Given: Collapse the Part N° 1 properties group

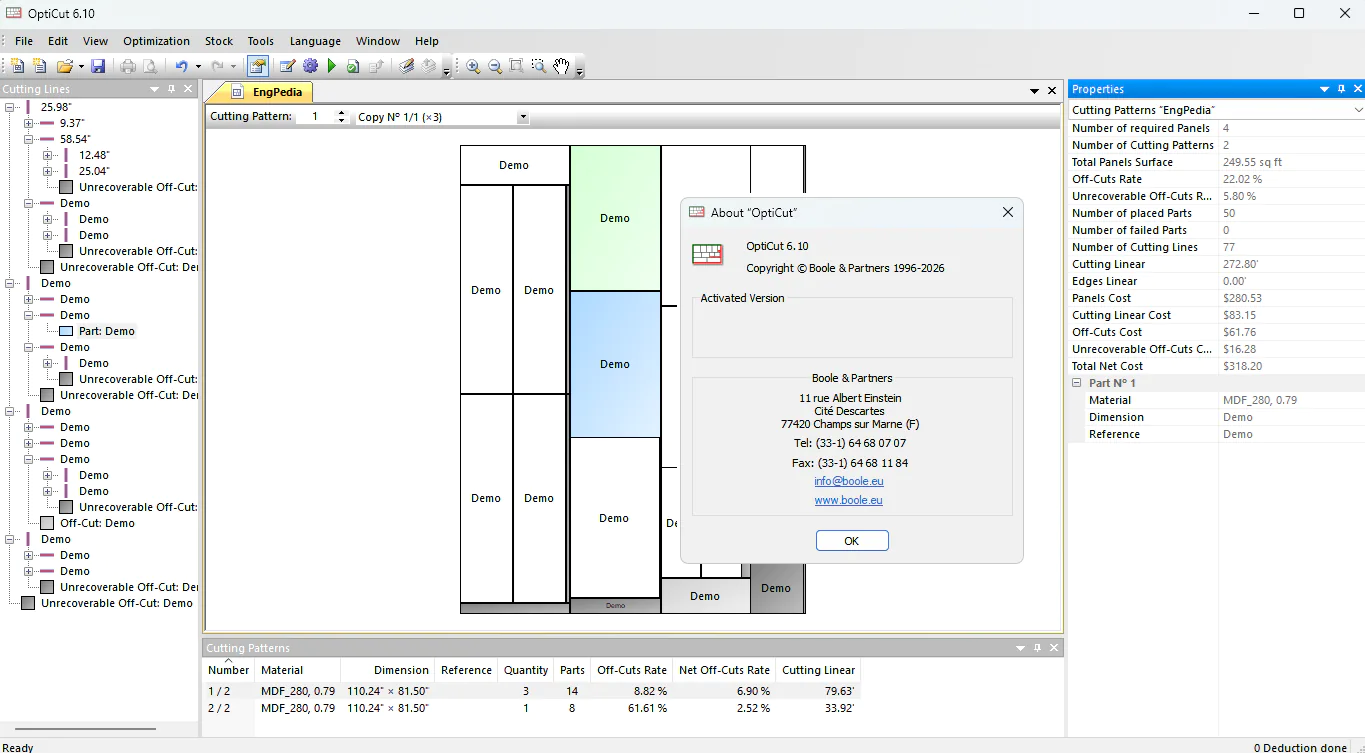Looking at the screenshot, I should (x=1077, y=383).
